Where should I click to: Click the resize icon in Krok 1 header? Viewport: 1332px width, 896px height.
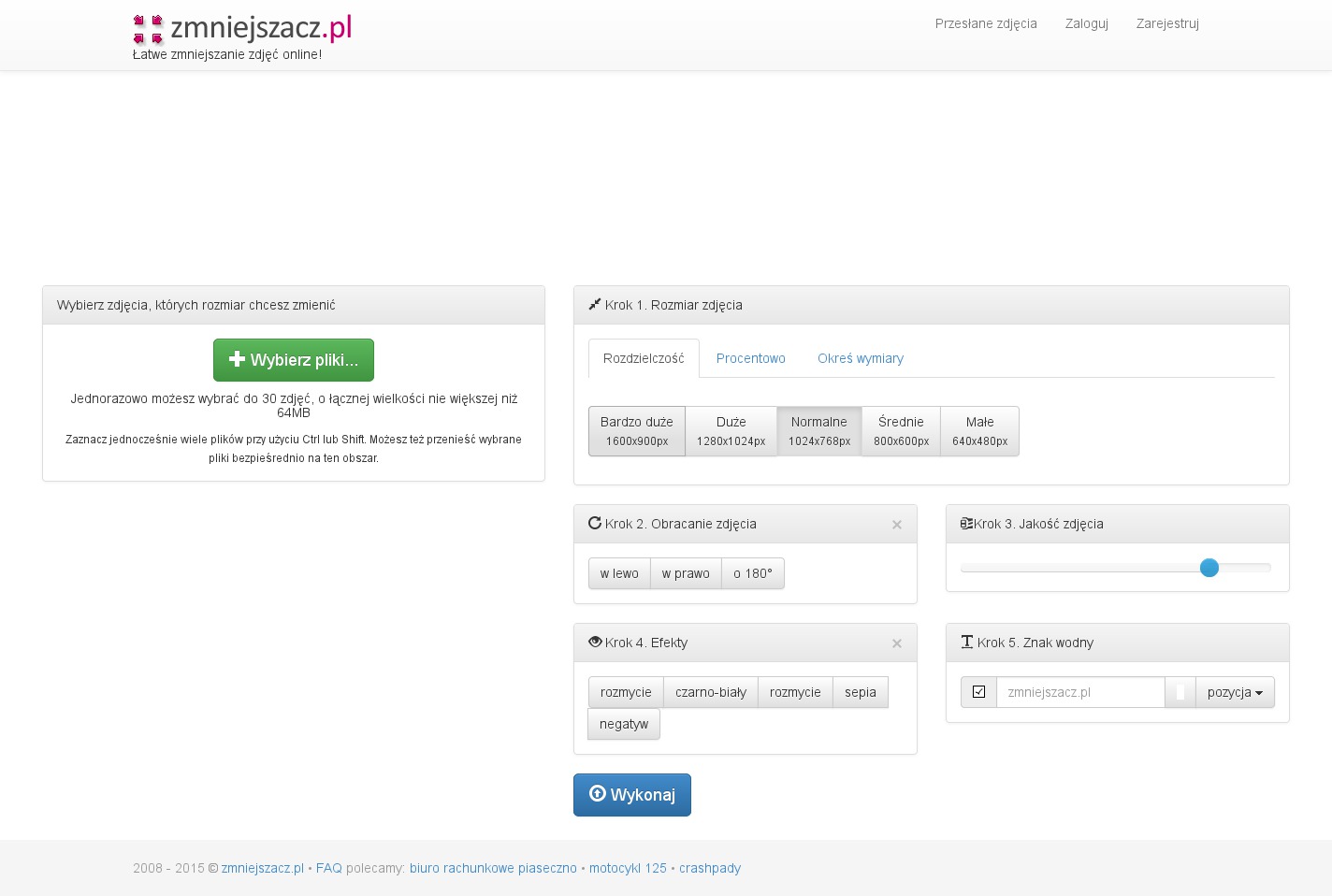click(595, 305)
